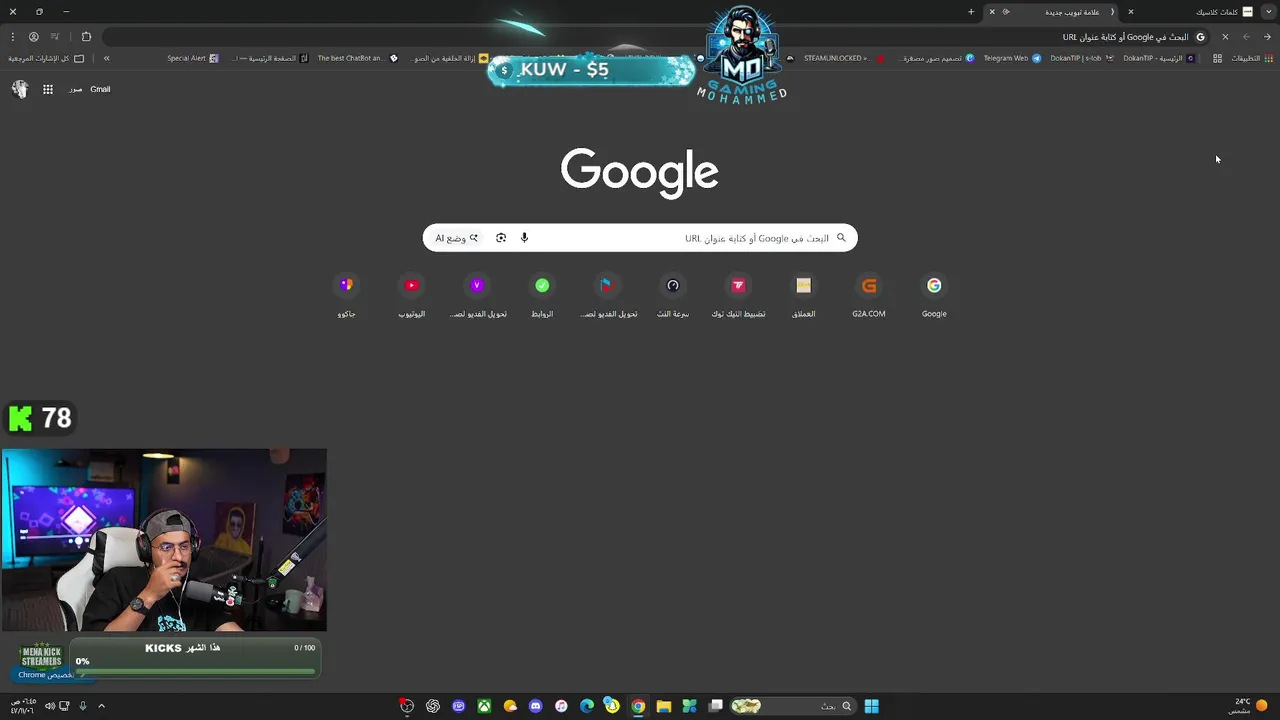This screenshot has width=1280, height=720.
Task: Expand hidden bookmarks chevron
Action: pos(106,58)
